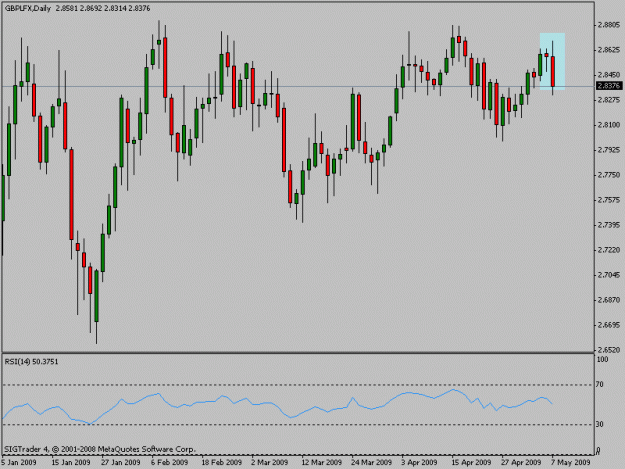Click the RSI 100 scale label

pos(602,359)
